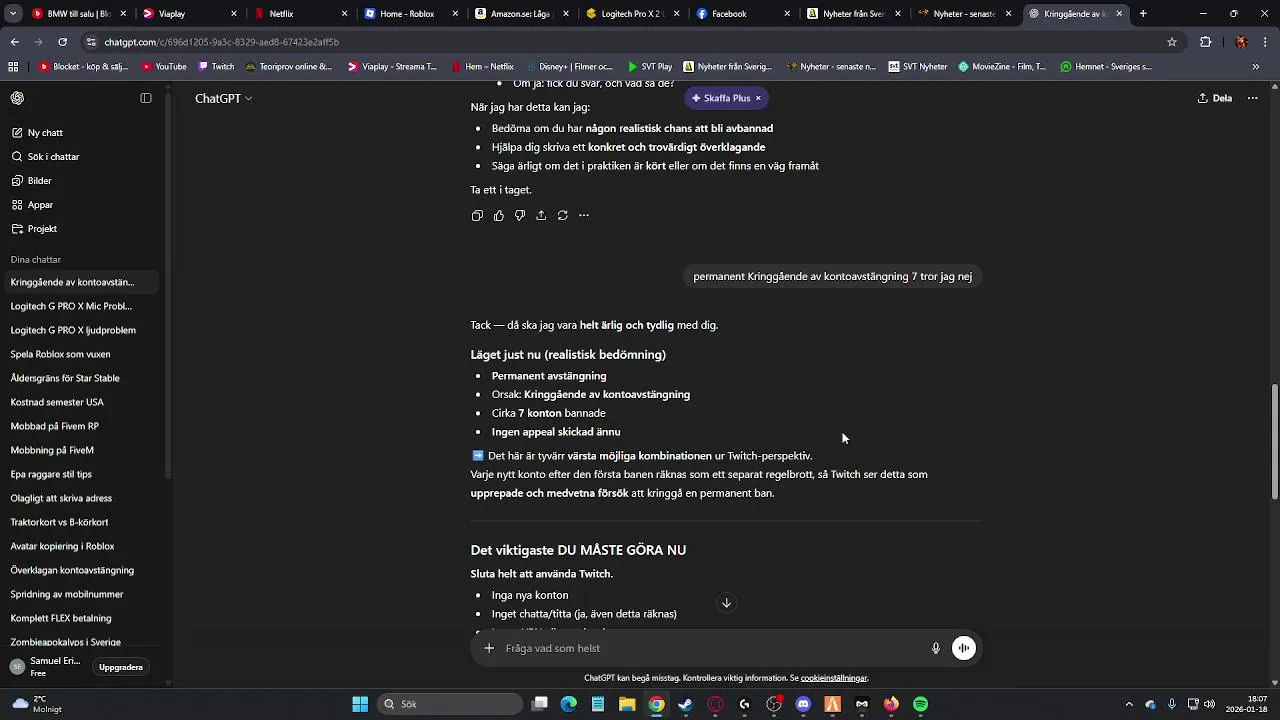Open the SVT Play bookmark
The width and height of the screenshot is (1280, 720).
[650, 67]
